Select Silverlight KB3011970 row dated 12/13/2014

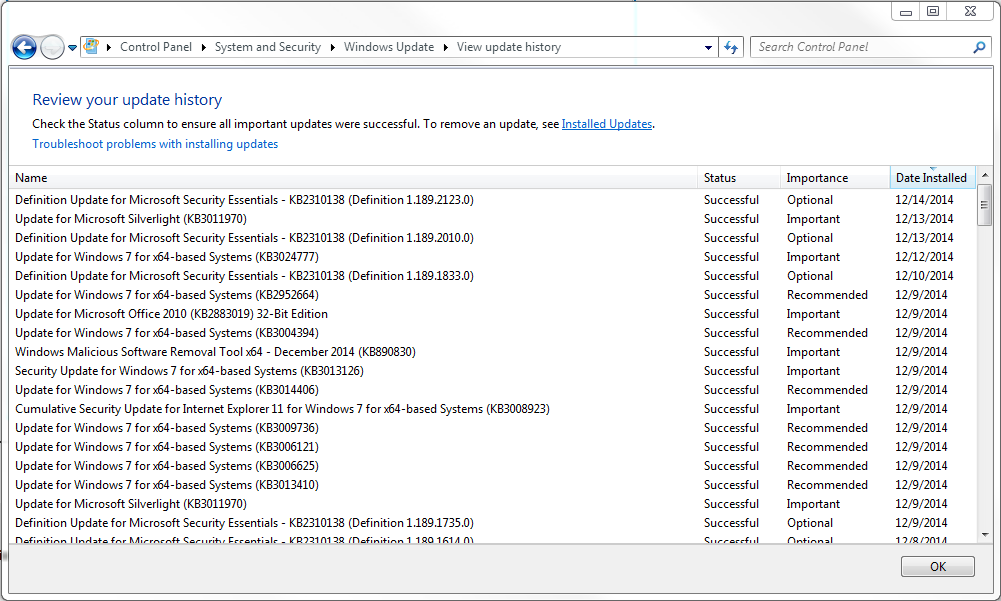tap(492, 219)
